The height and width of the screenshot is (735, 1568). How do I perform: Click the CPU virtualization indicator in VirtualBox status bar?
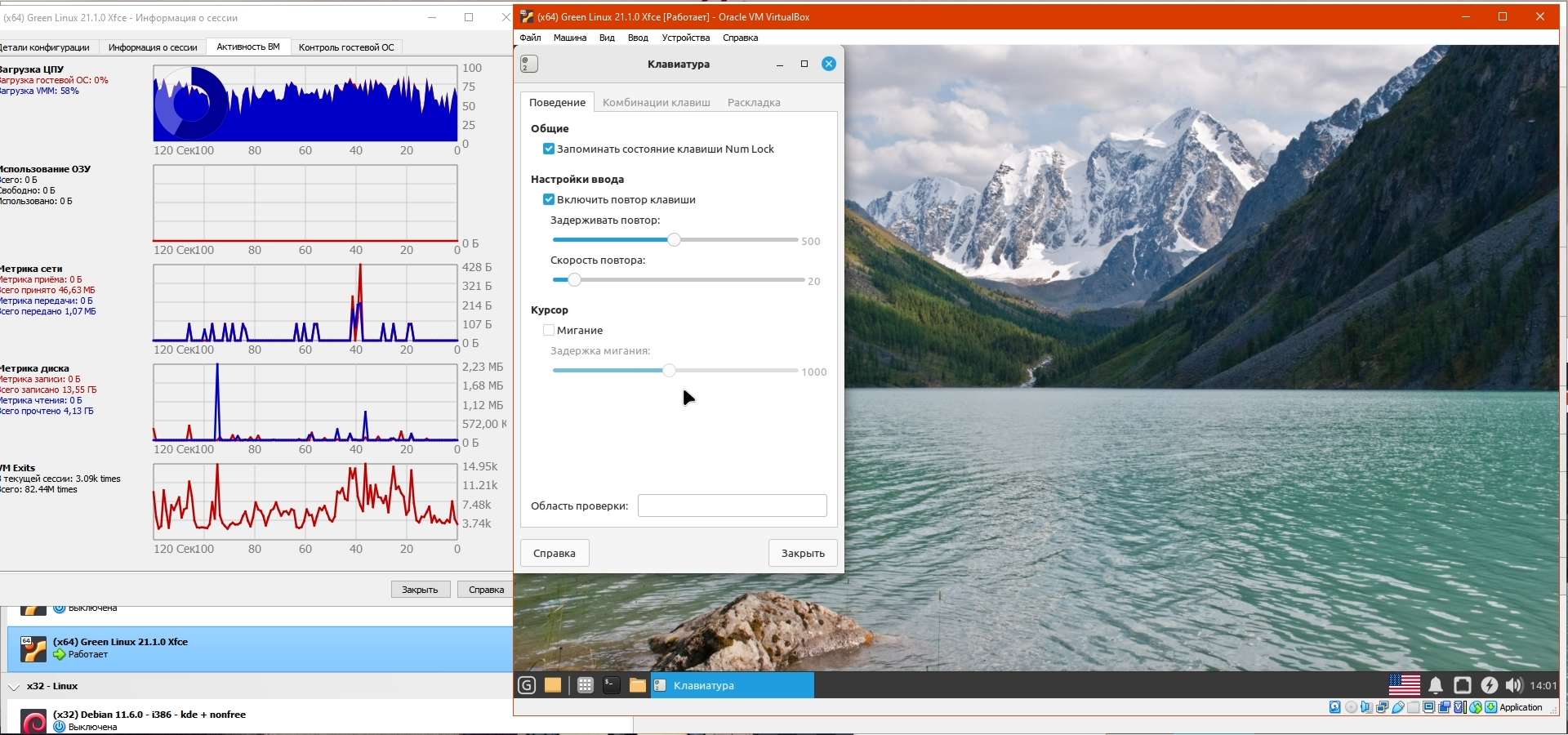(1459, 707)
